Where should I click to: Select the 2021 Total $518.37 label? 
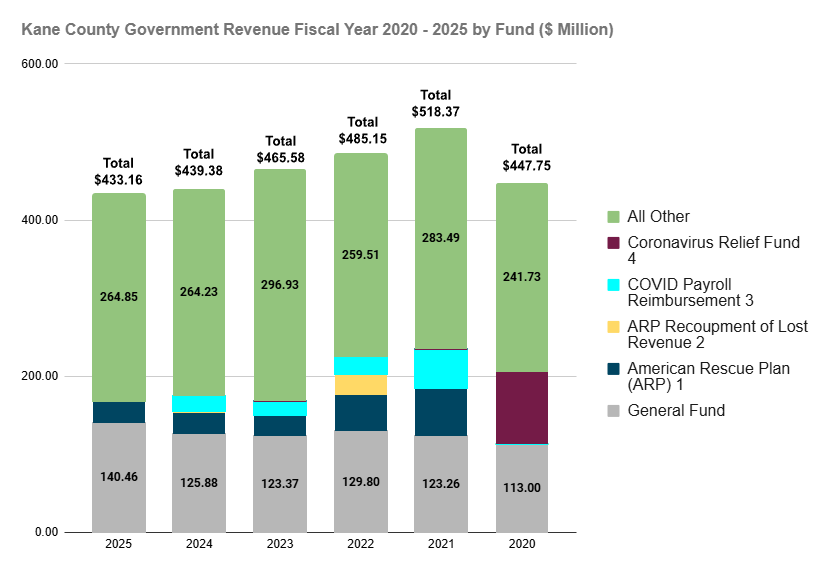coord(441,104)
